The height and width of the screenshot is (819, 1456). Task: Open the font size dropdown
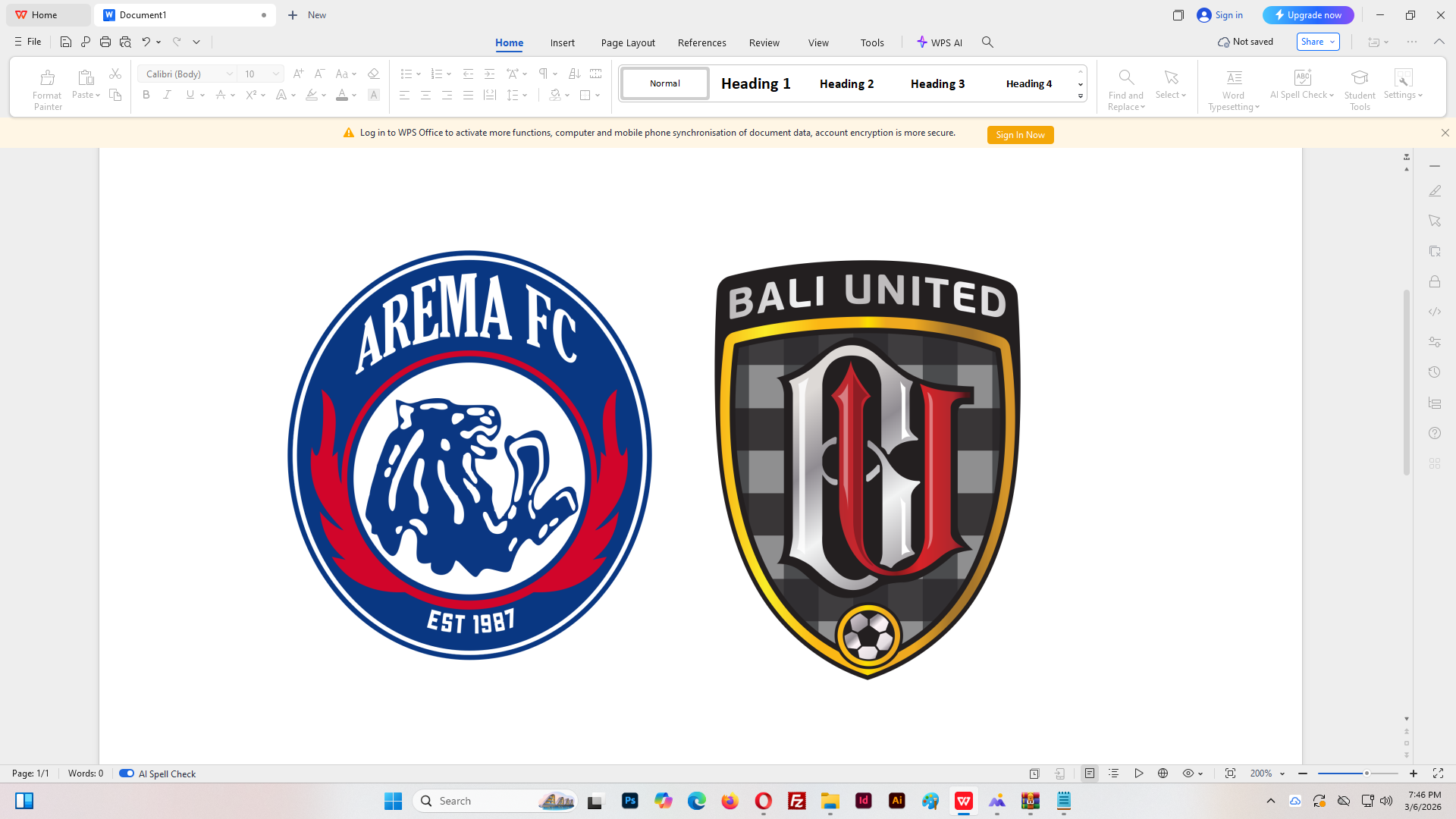pos(276,74)
